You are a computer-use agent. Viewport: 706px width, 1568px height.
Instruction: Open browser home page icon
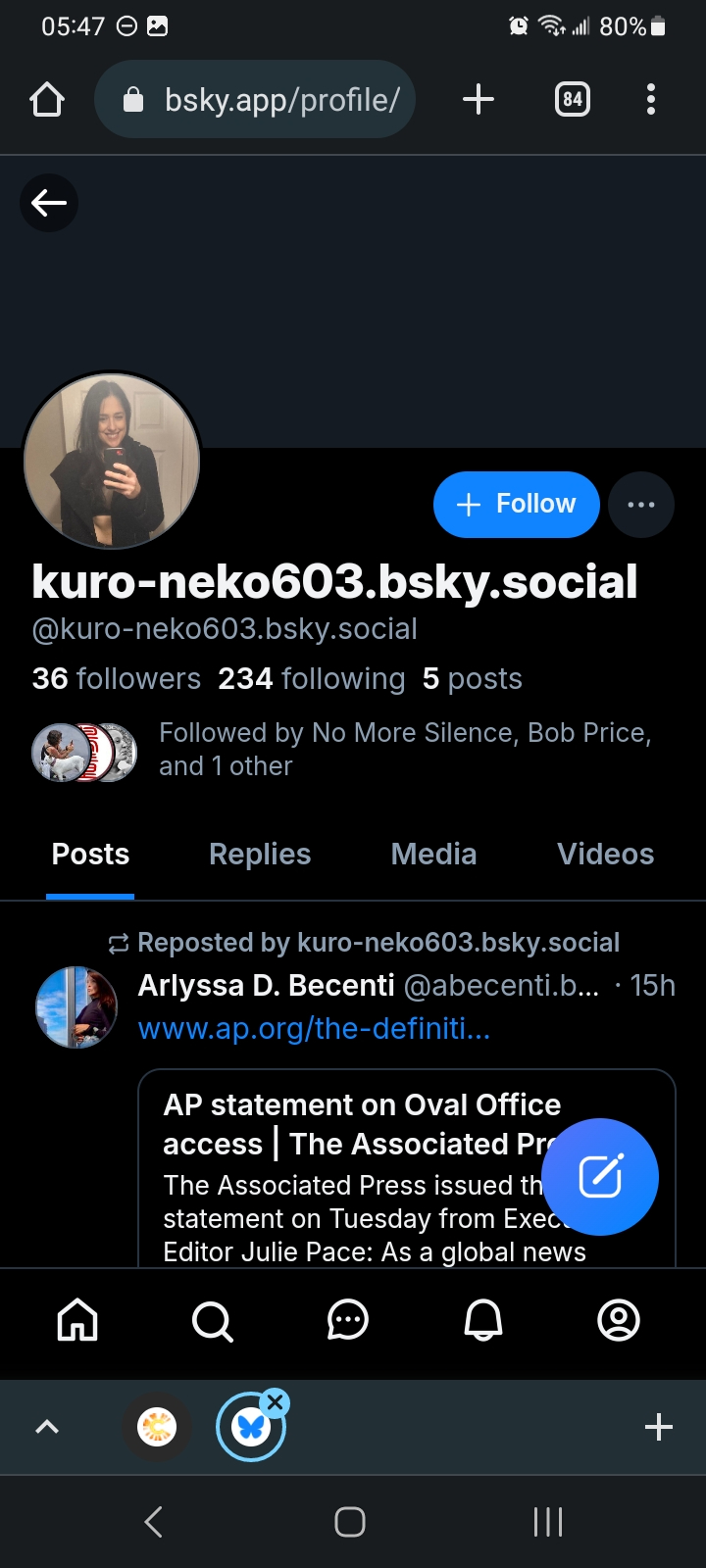tap(47, 100)
